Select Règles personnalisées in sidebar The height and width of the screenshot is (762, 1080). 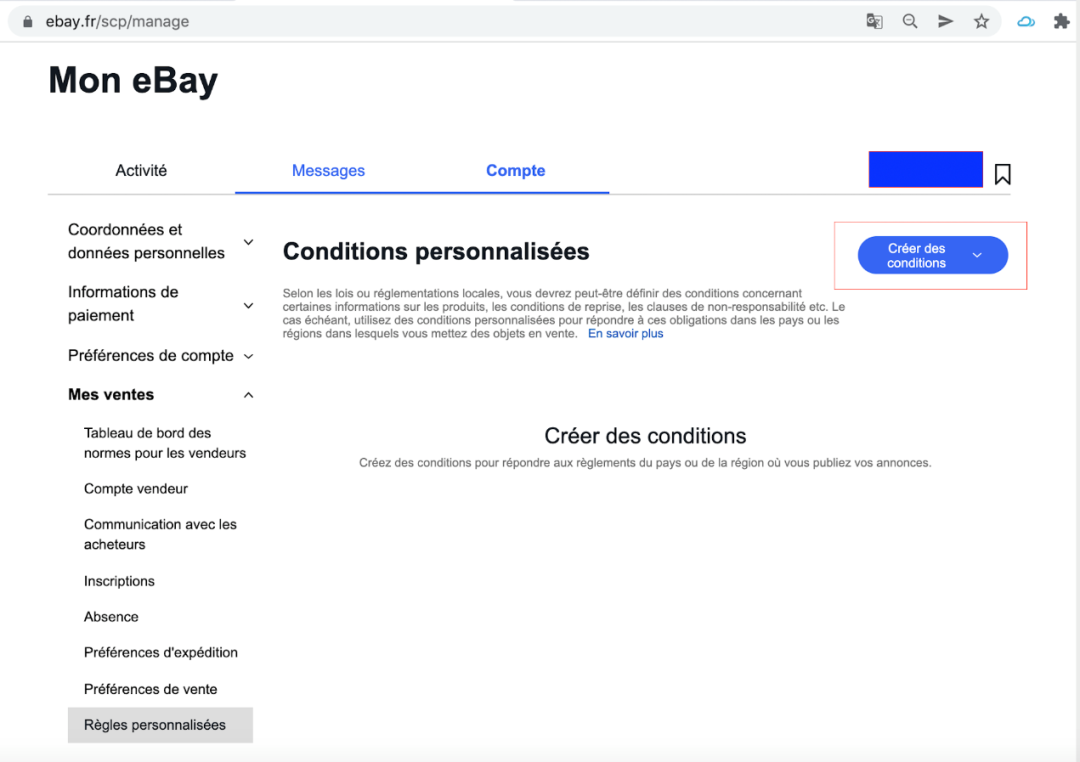tap(160, 725)
